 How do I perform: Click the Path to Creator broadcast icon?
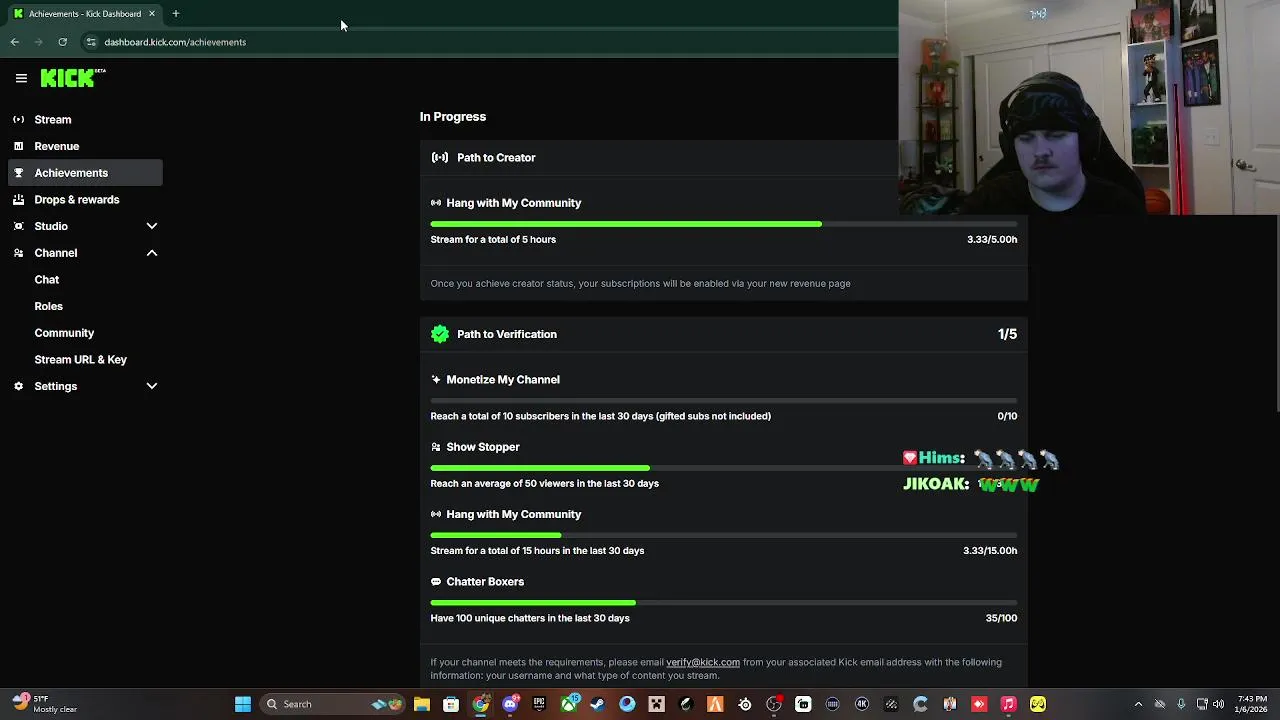[440, 157]
